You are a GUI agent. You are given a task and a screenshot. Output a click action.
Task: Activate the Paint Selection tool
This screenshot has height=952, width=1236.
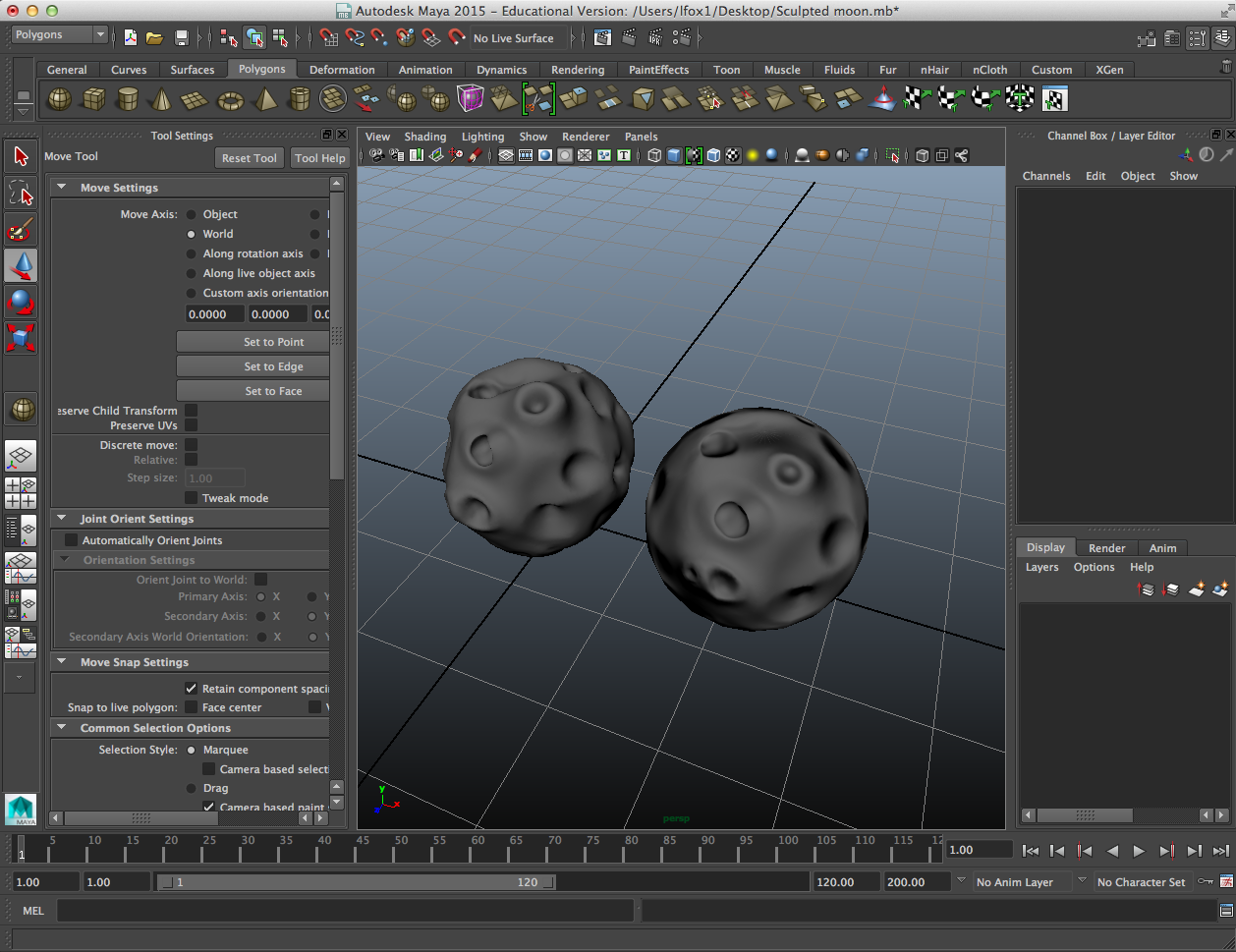[21, 229]
